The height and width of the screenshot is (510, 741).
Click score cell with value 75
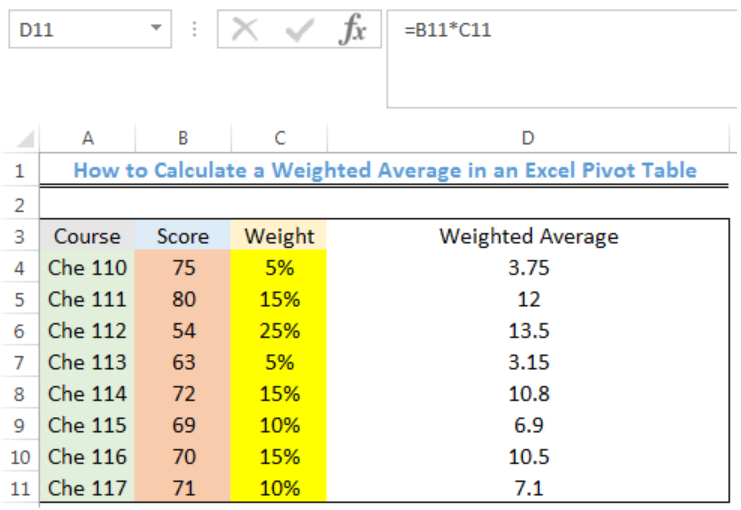pyautogui.click(x=183, y=268)
